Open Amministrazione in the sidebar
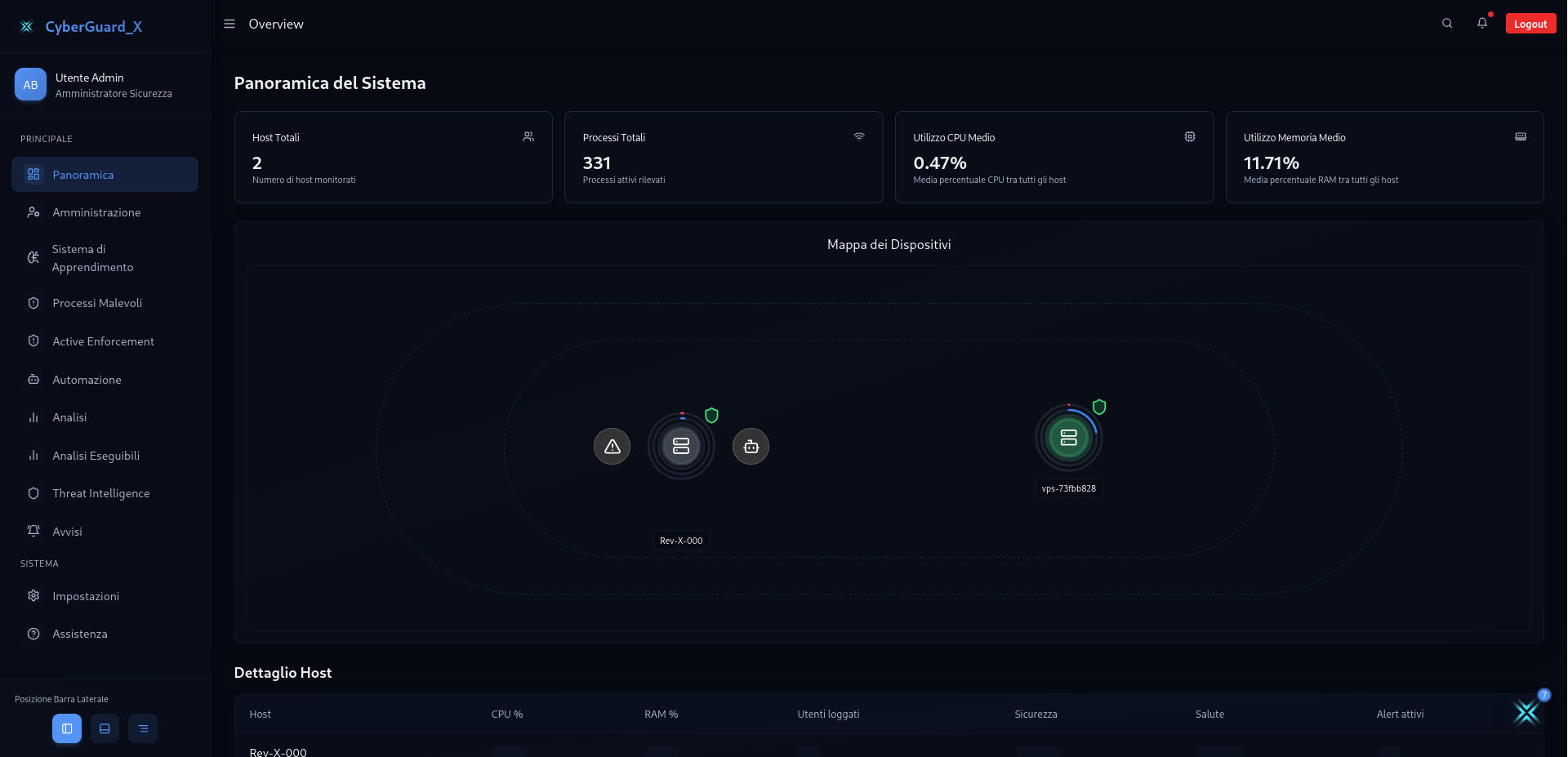 [x=96, y=212]
